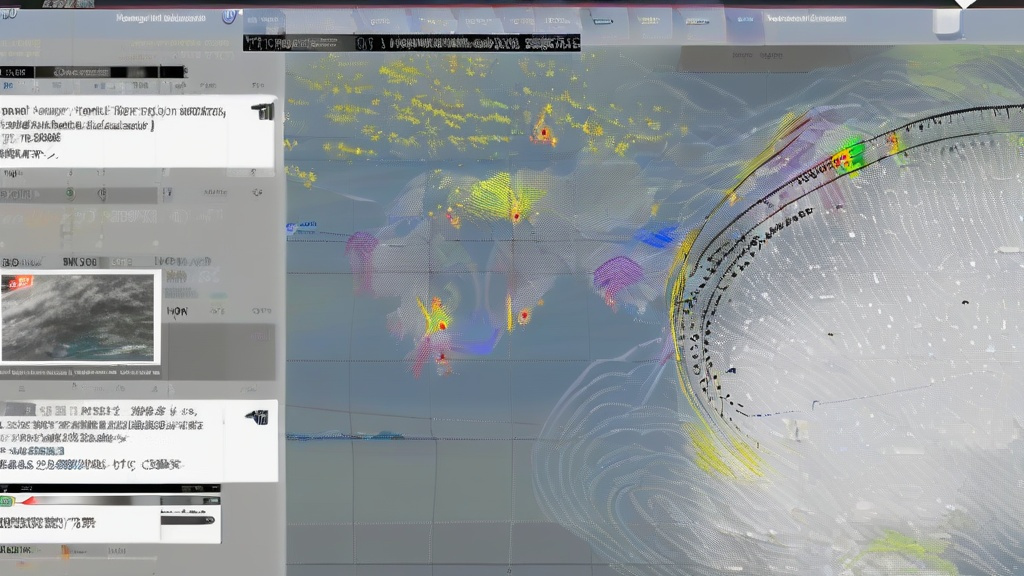Click the round blue icon in the left panel header
The image size is (1024, 576).
[x=229, y=17]
